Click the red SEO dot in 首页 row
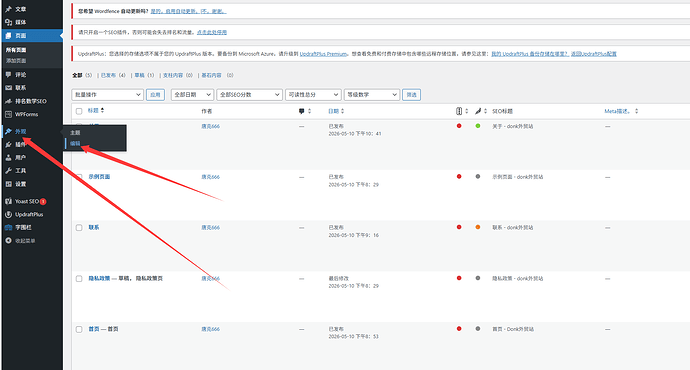This screenshot has height=370, width=690. pos(459,329)
